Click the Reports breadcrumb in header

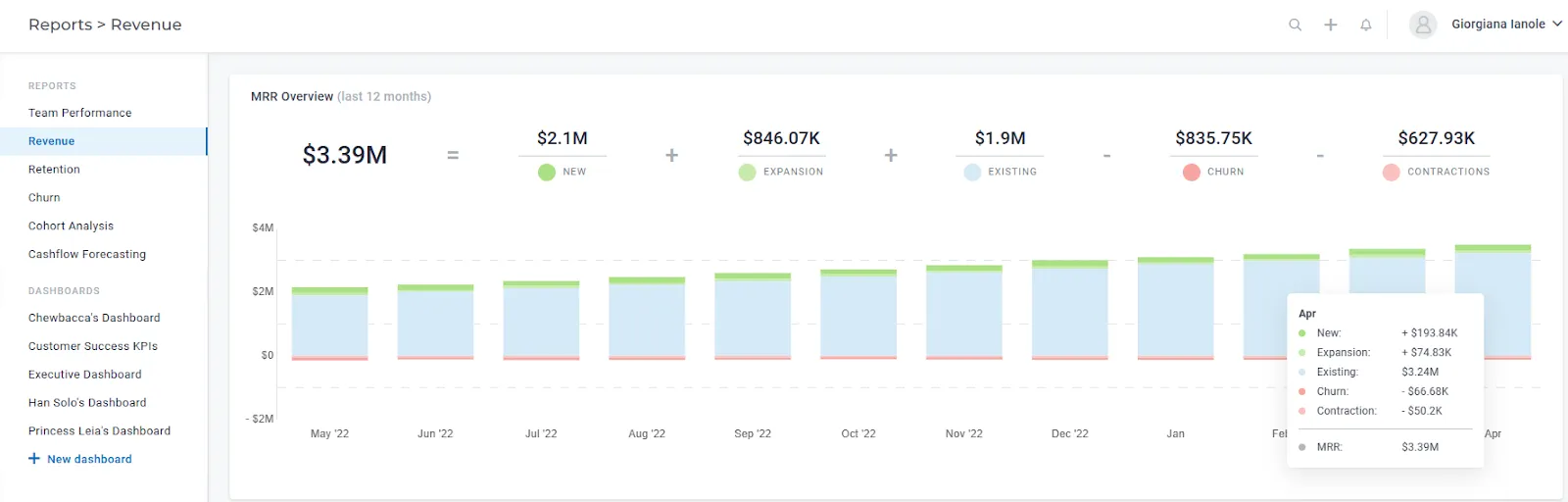pos(60,25)
